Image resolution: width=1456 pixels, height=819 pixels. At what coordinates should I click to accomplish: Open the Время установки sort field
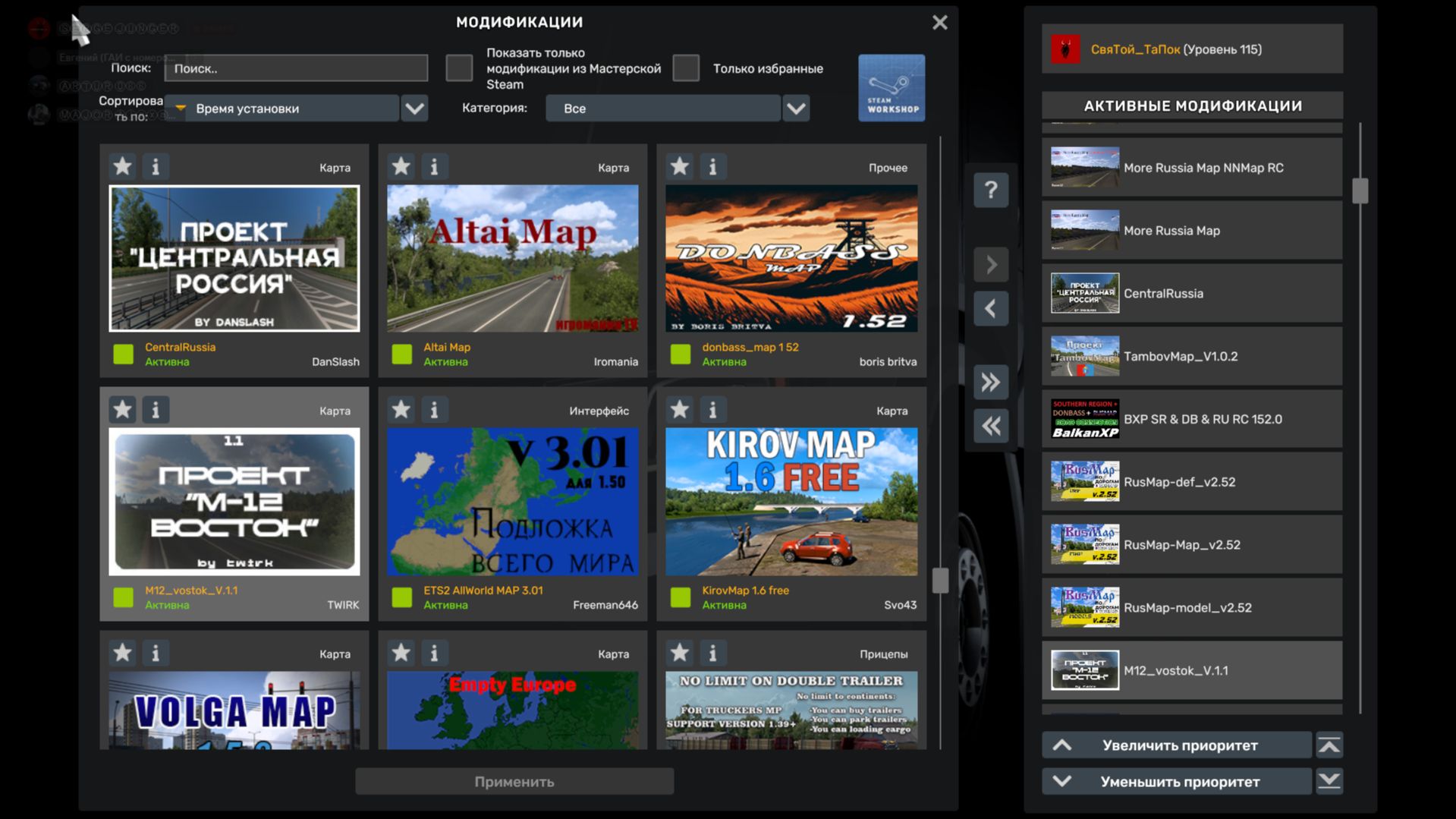[281, 109]
